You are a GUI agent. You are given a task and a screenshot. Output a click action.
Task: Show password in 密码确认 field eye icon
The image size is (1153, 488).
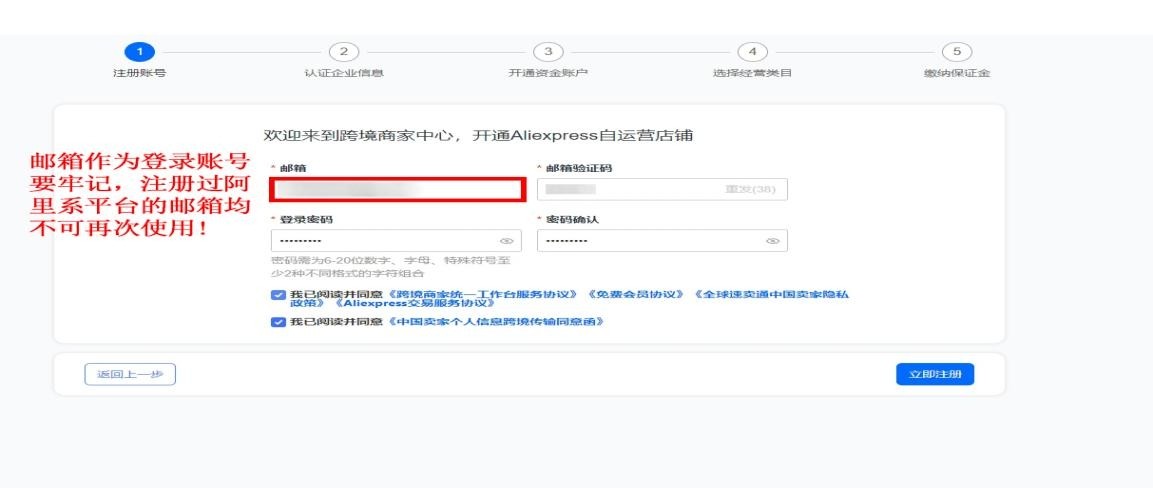pos(772,241)
